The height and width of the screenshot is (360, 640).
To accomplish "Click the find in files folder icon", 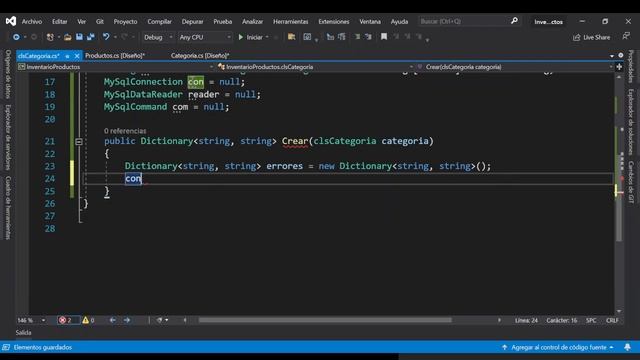I will click(x=291, y=37).
